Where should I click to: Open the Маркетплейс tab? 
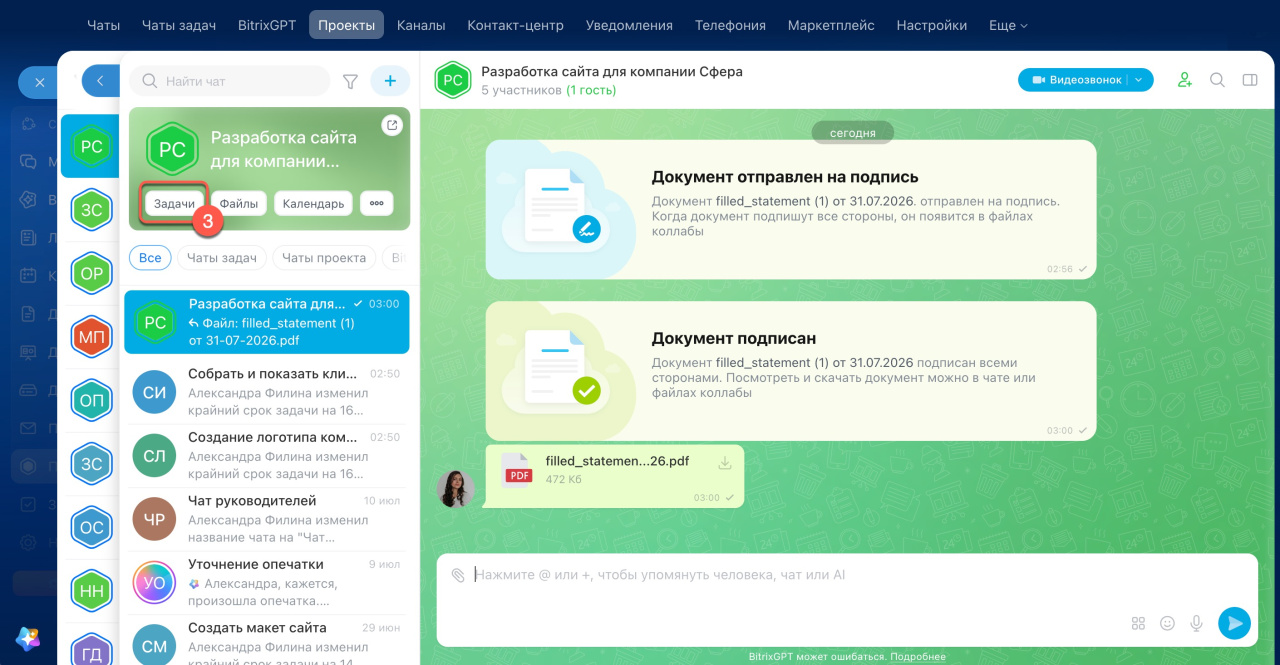point(831,25)
